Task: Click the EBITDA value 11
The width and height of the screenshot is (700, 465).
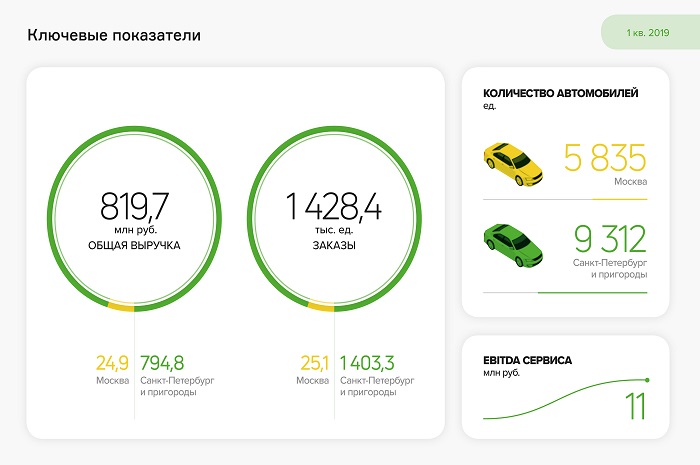Action: (635, 407)
